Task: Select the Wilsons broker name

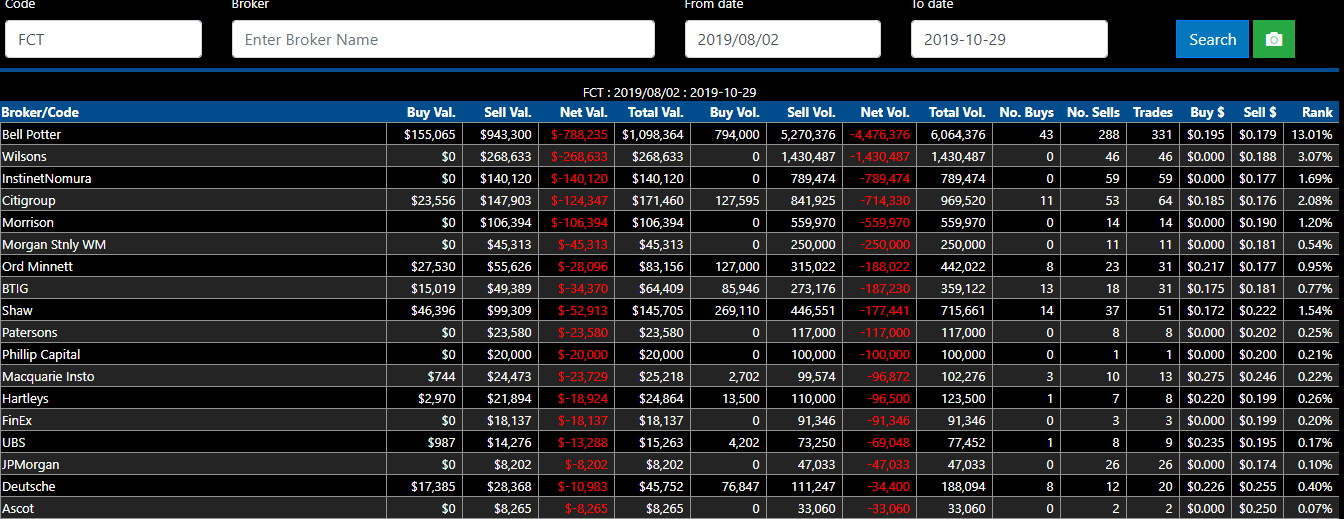Action: click(24, 156)
